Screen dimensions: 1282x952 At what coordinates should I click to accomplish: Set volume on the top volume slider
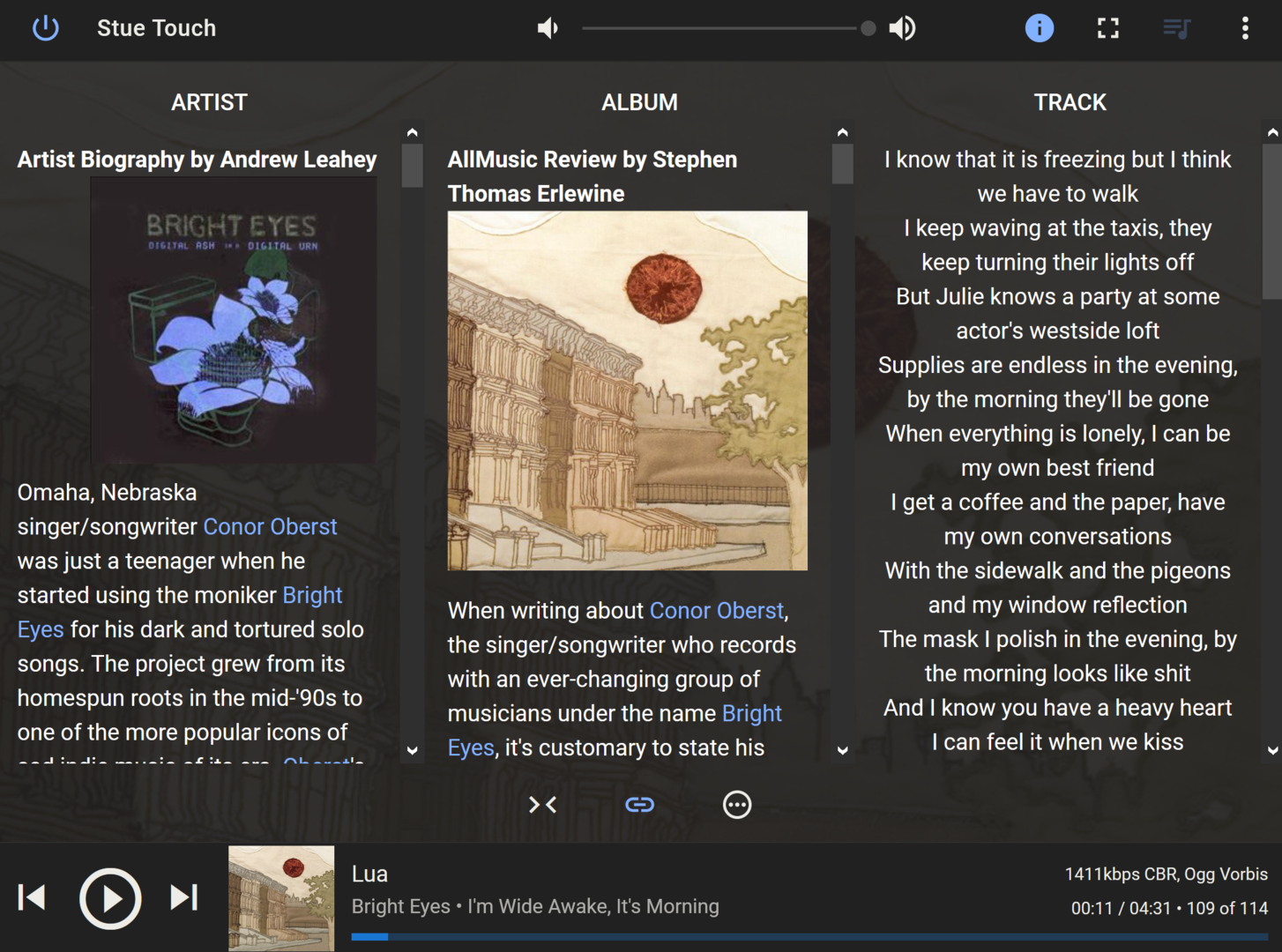coord(727,28)
